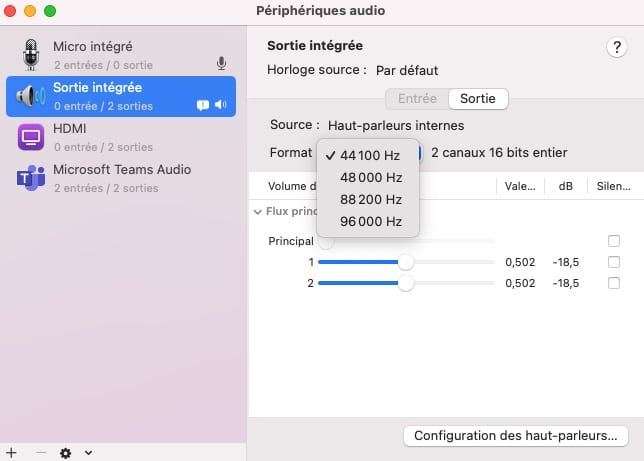Click the Sortie intégrée speaker icon
Screen dimensions: 644x461
[x=31, y=96]
